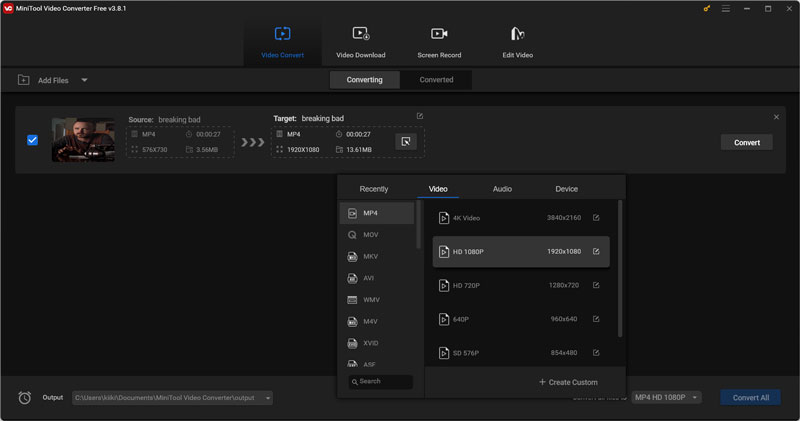800x421 pixels.
Task: Open the target format selector icon
Action: 406,141
